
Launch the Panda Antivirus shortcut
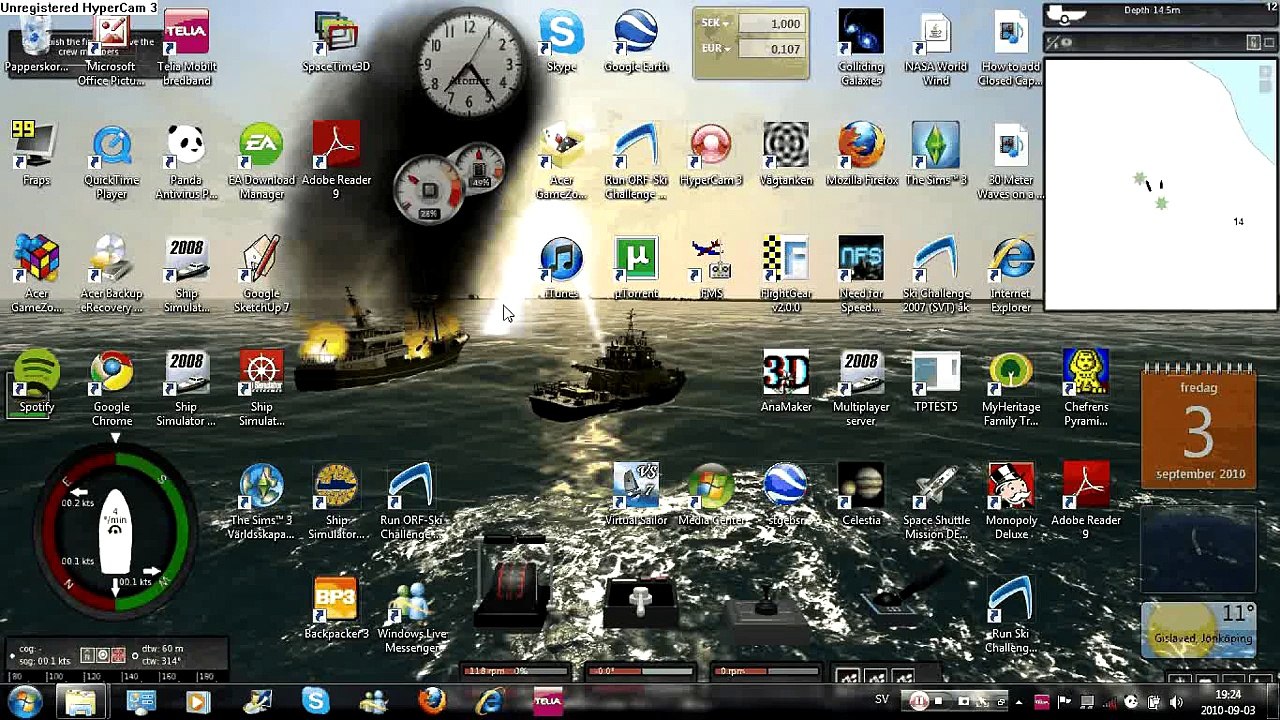[x=186, y=161]
